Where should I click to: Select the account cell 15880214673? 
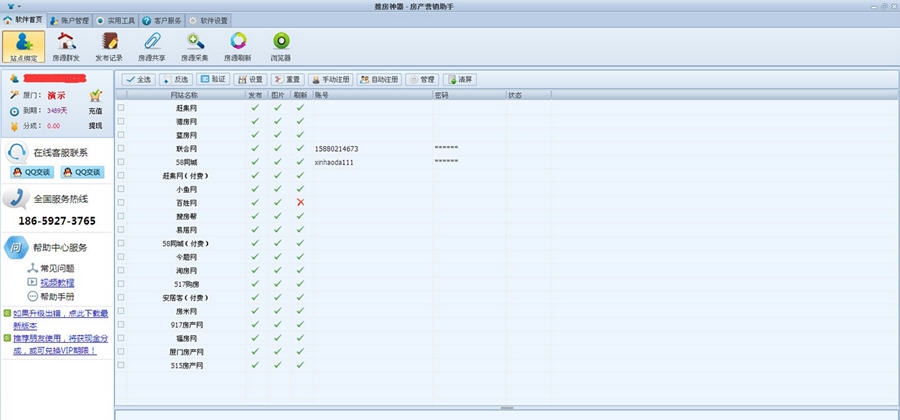click(336, 149)
